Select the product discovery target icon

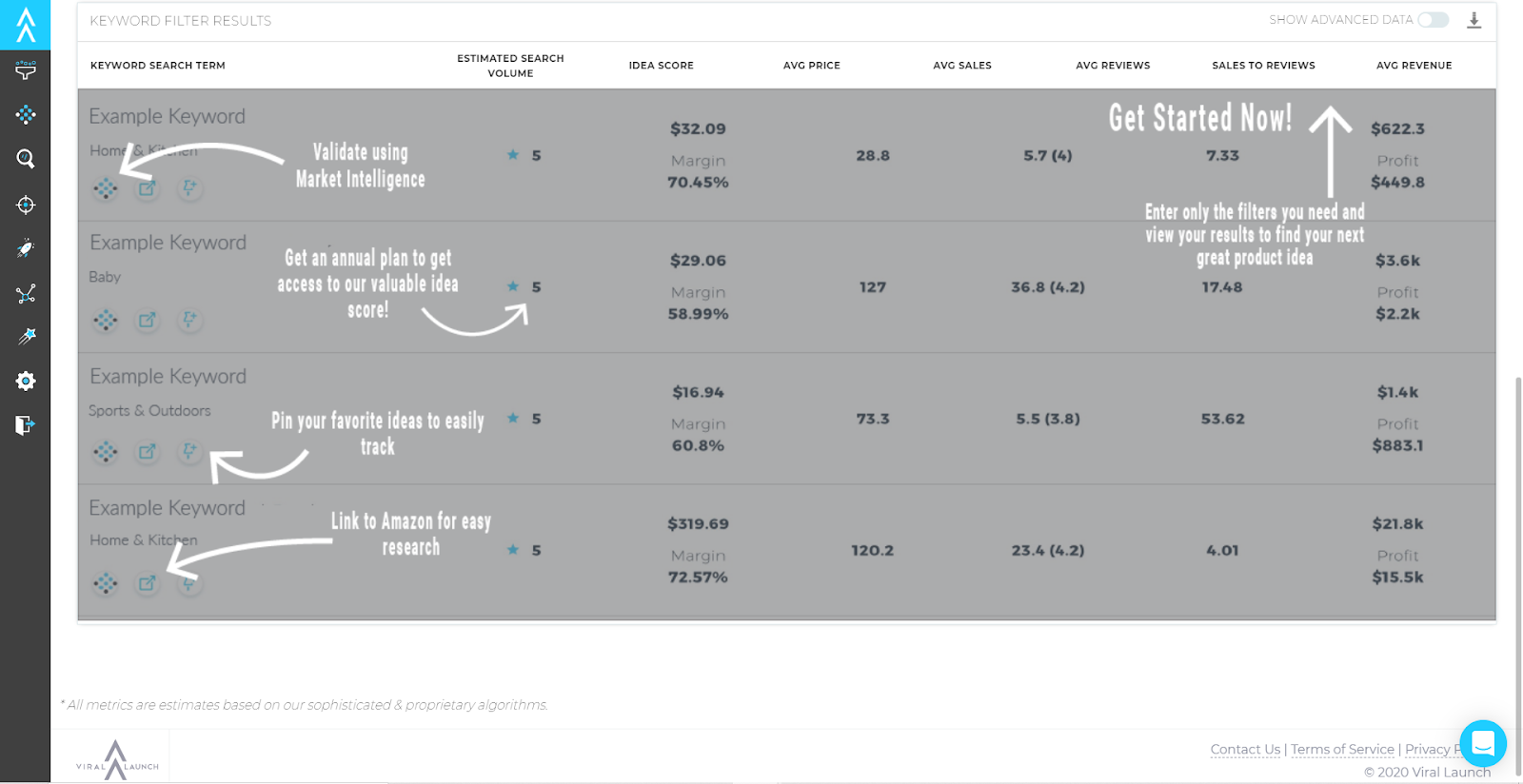pyautogui.click(x=25, y=204)
